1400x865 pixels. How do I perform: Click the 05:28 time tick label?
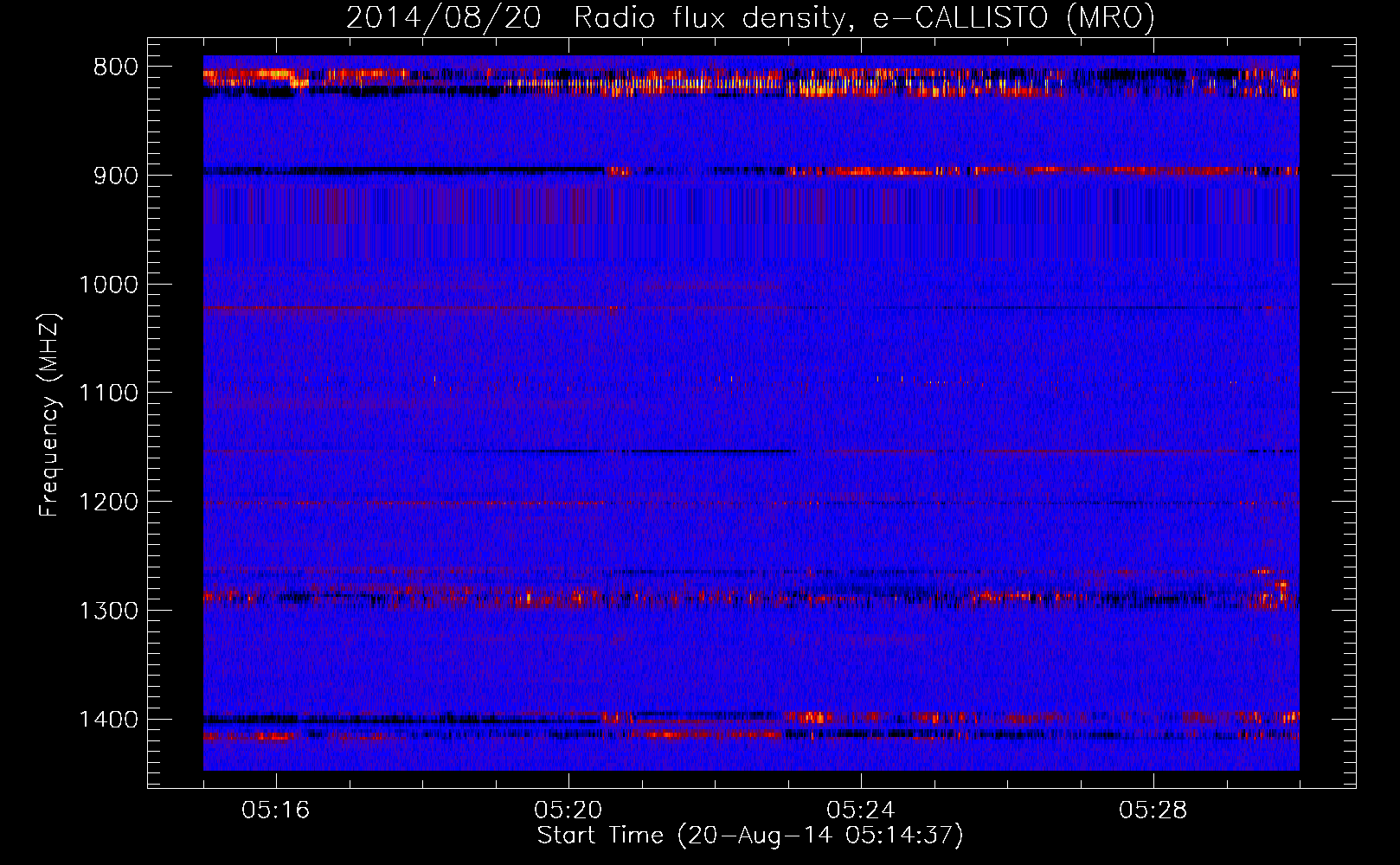[x=1153, y=811]
